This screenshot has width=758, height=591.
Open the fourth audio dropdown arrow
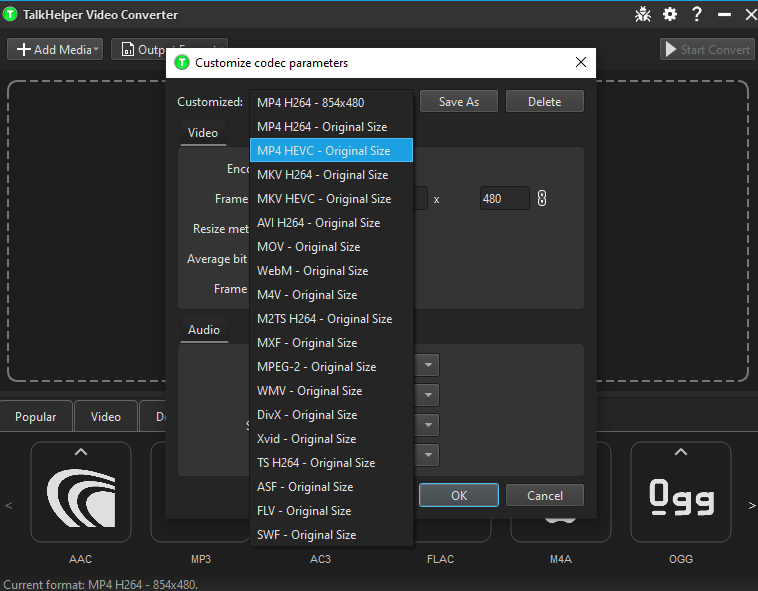[427, 455]
